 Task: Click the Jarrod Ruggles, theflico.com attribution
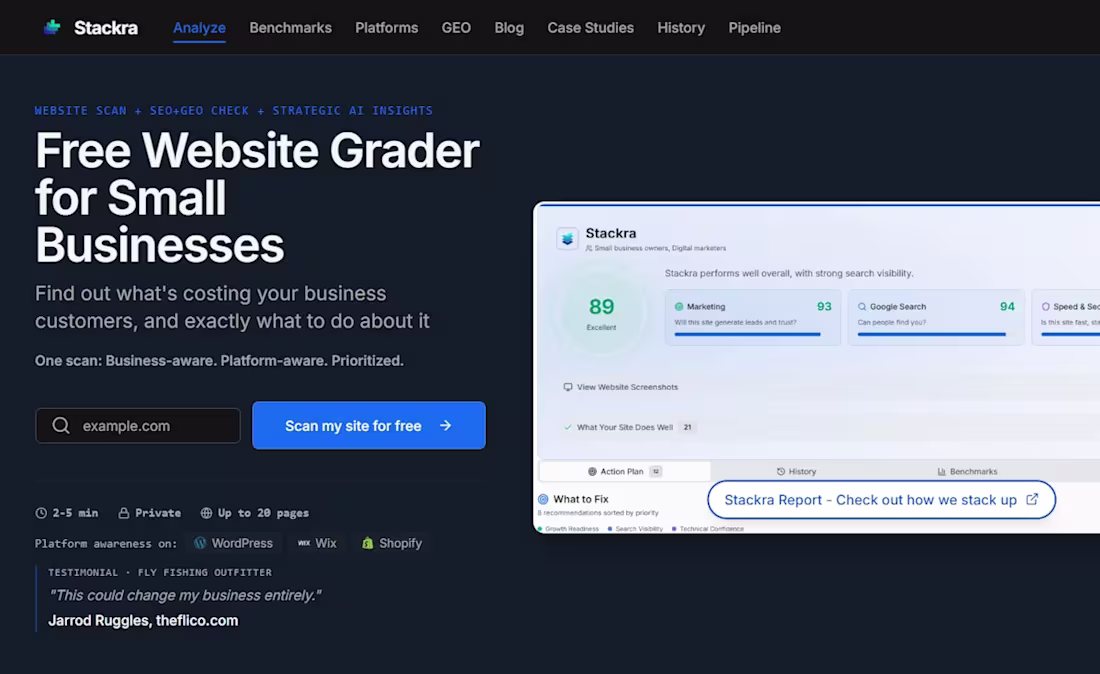(143, 621)
